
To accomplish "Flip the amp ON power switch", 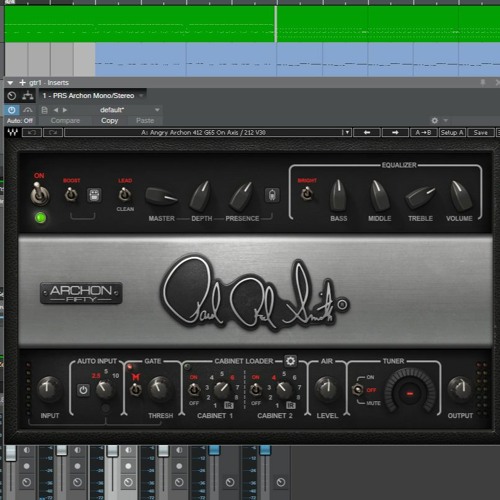I will (40, 194).
